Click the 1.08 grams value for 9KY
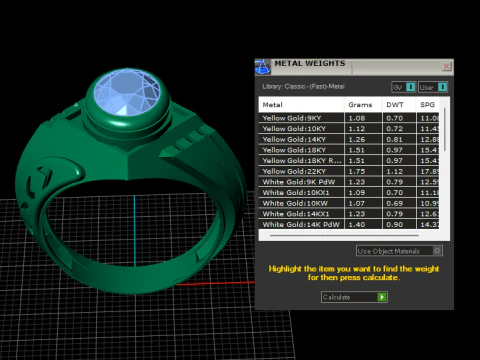480x360 pixels. point(357,118)
